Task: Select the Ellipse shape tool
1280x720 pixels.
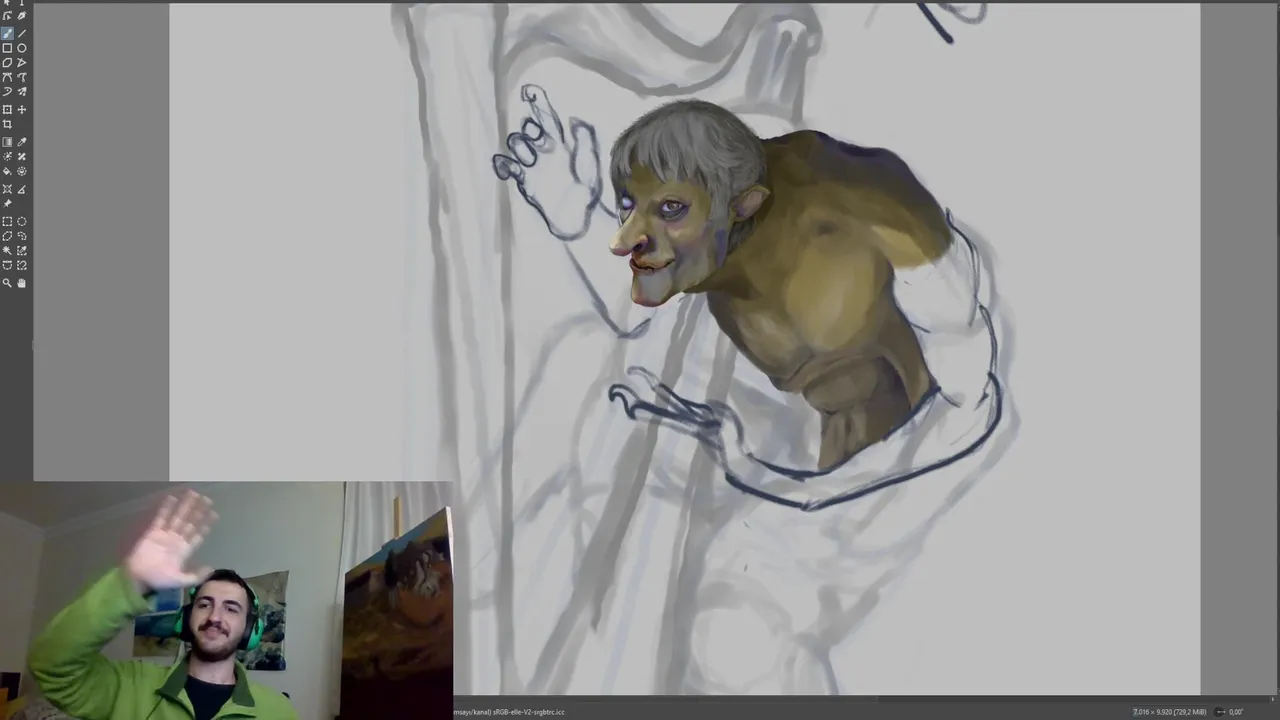Action: 22,47
